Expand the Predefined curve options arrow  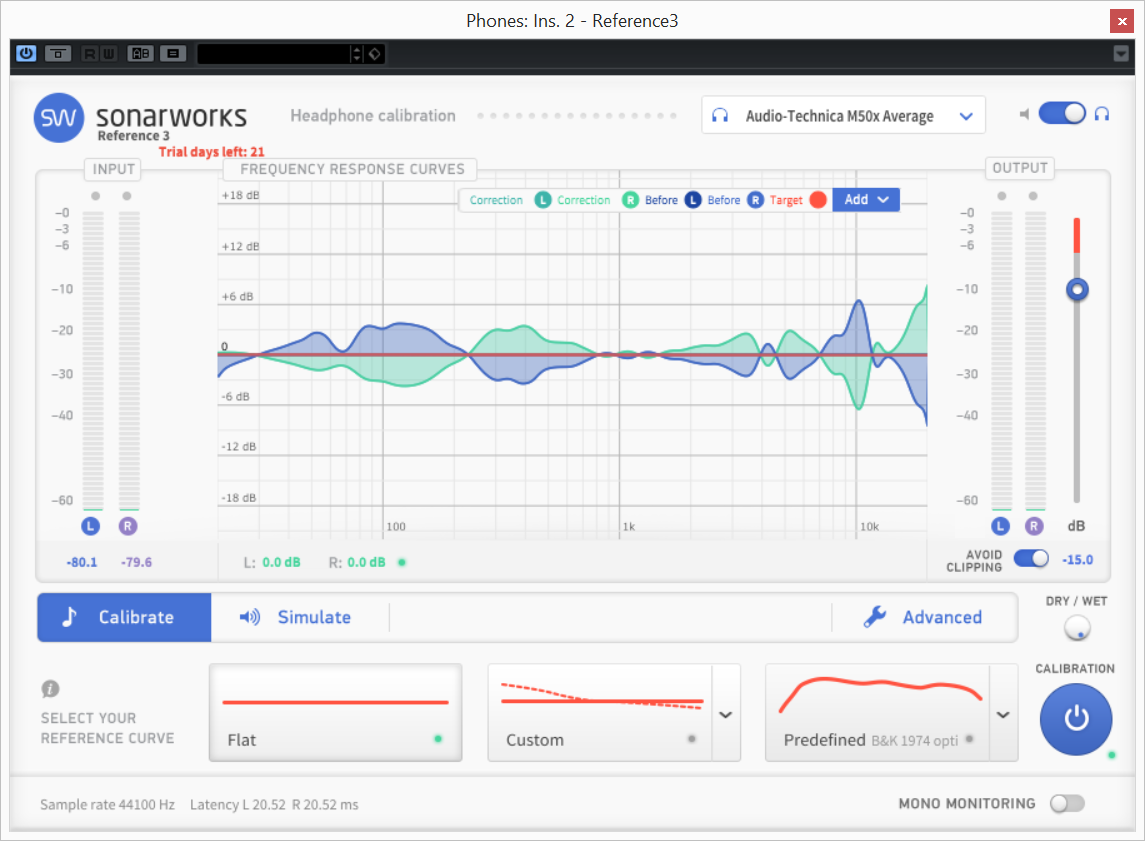pyautogui.click(x=1003, y=714)
